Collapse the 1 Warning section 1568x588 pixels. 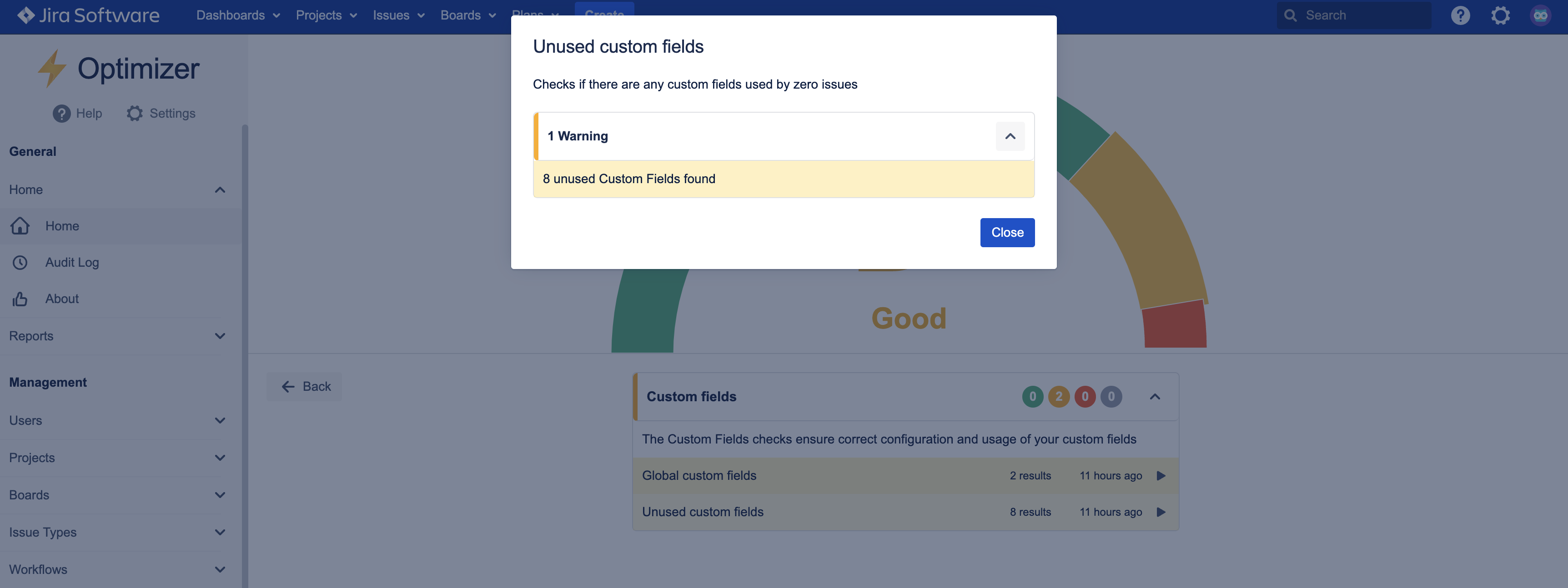1010,136
